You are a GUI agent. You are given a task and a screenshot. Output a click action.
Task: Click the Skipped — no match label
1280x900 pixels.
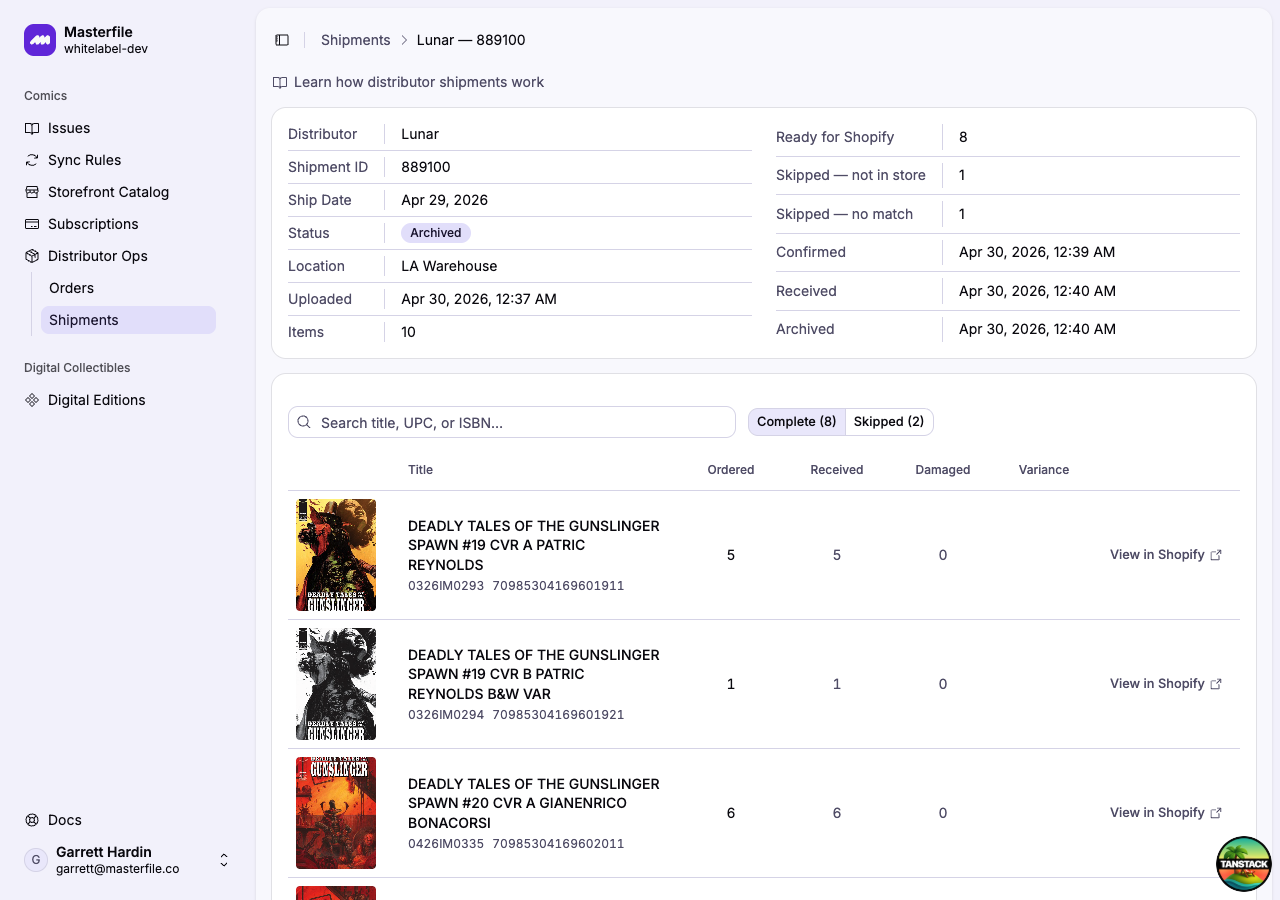[x=845, y=214]
